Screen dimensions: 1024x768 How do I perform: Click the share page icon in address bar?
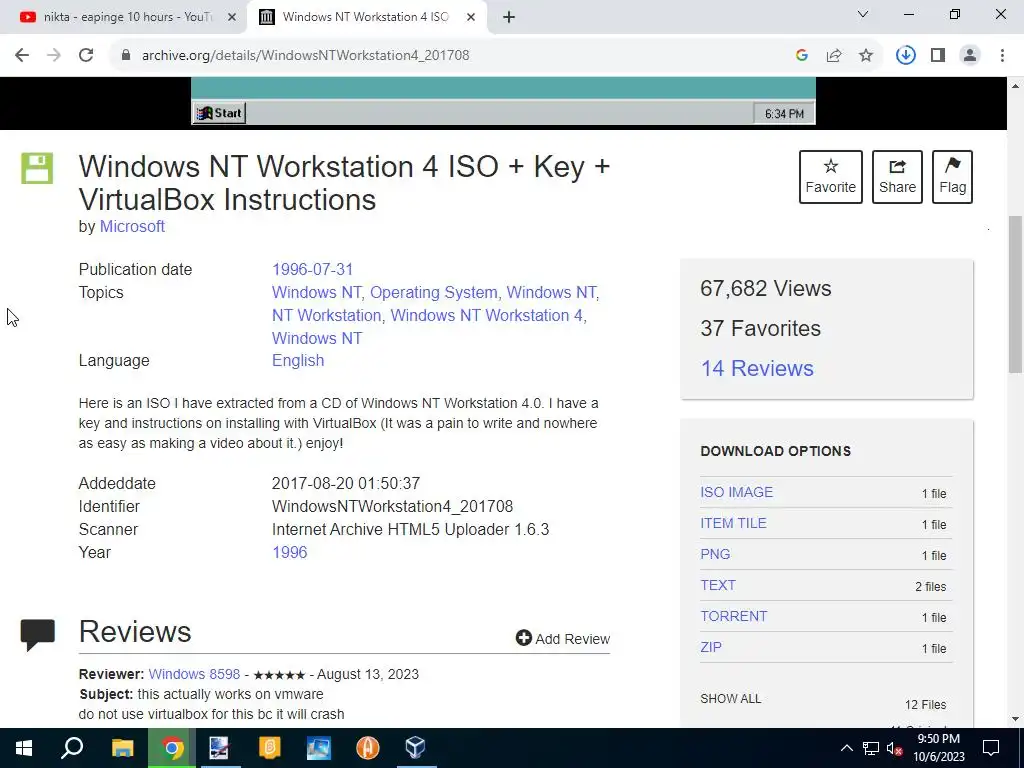pyautogui.click(x=834, y=56)
